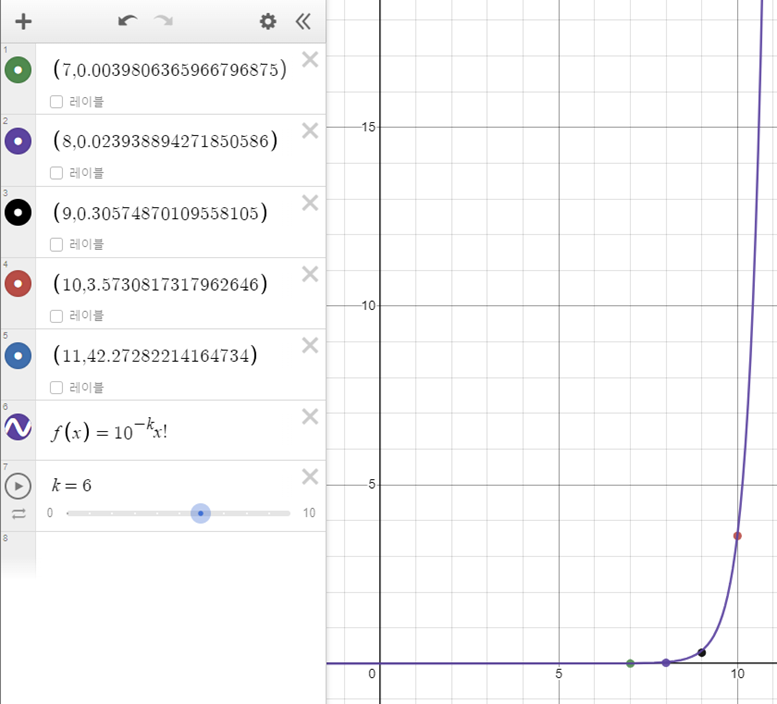
Task: Click the f(x) curve color icon
Action: 18,427
